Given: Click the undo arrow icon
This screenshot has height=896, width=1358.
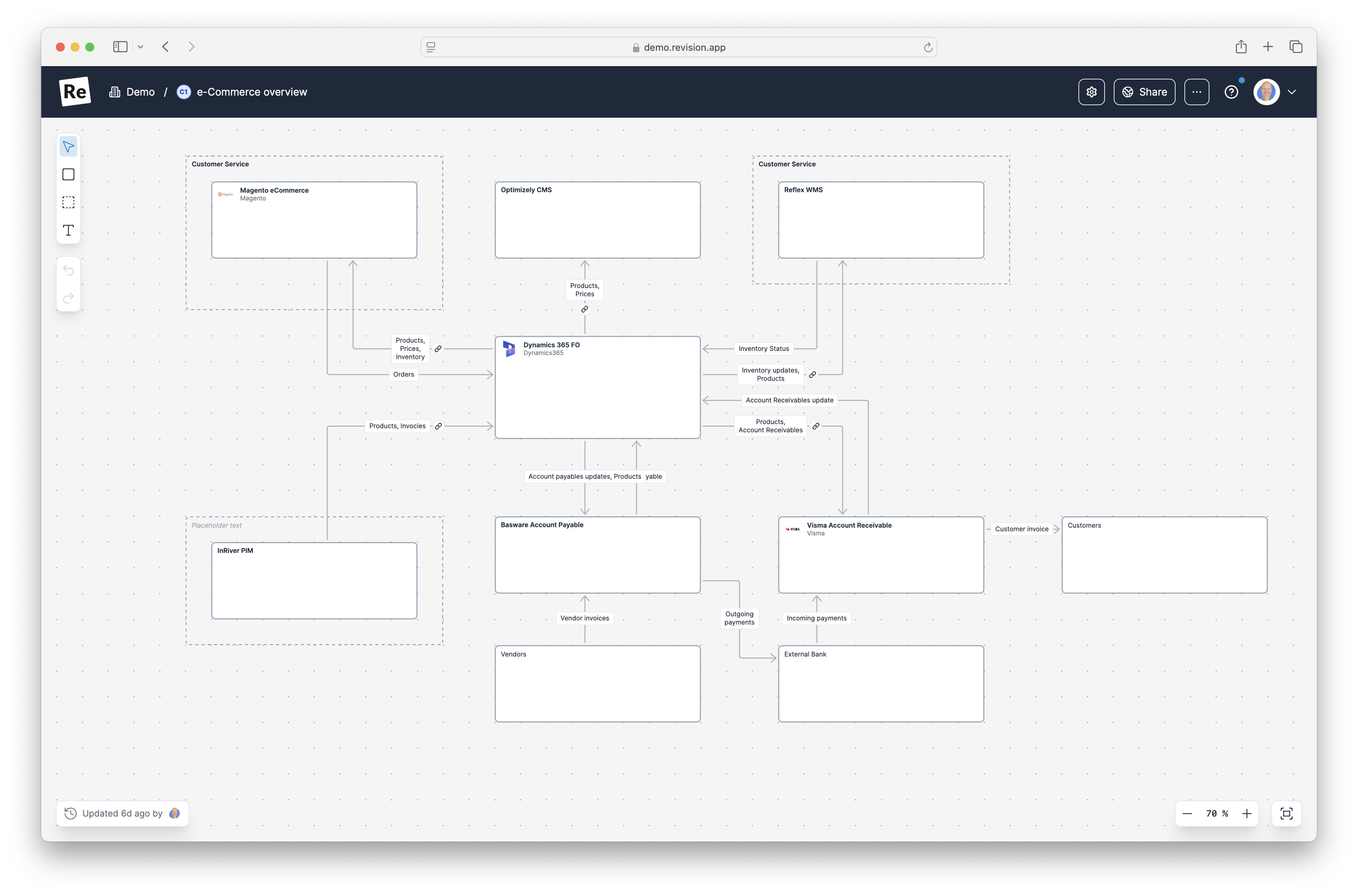Looking at the screenshot, I should tap(68, 270).
